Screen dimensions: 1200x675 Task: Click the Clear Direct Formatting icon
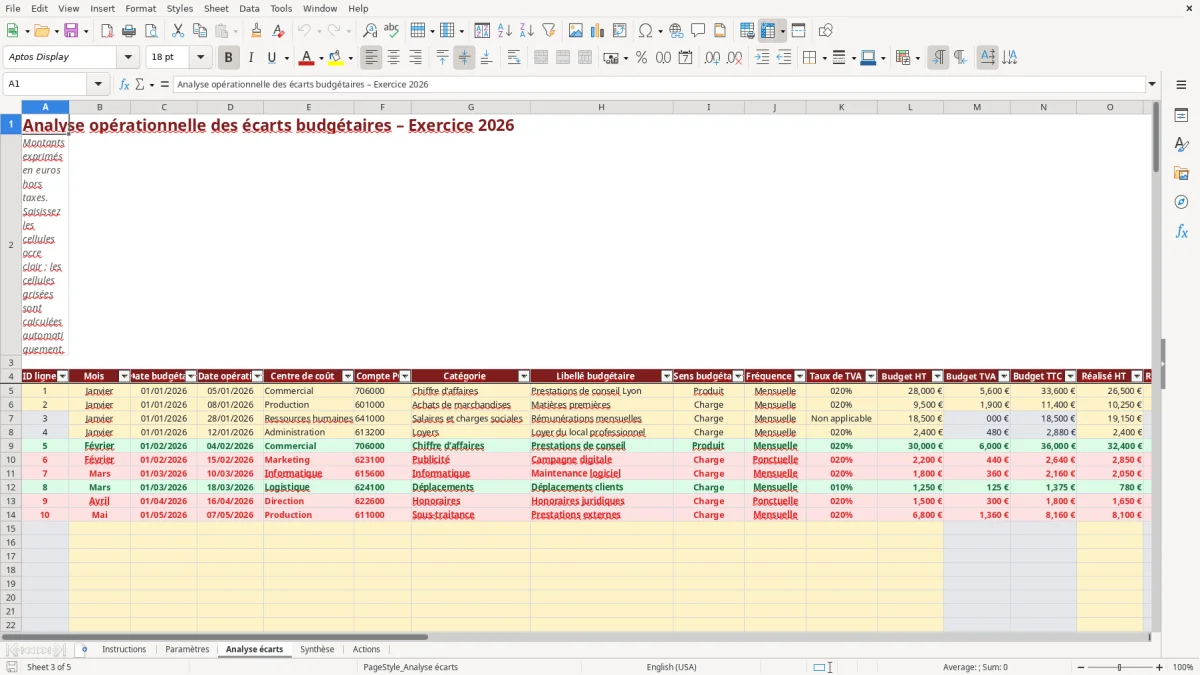[278, 31]
